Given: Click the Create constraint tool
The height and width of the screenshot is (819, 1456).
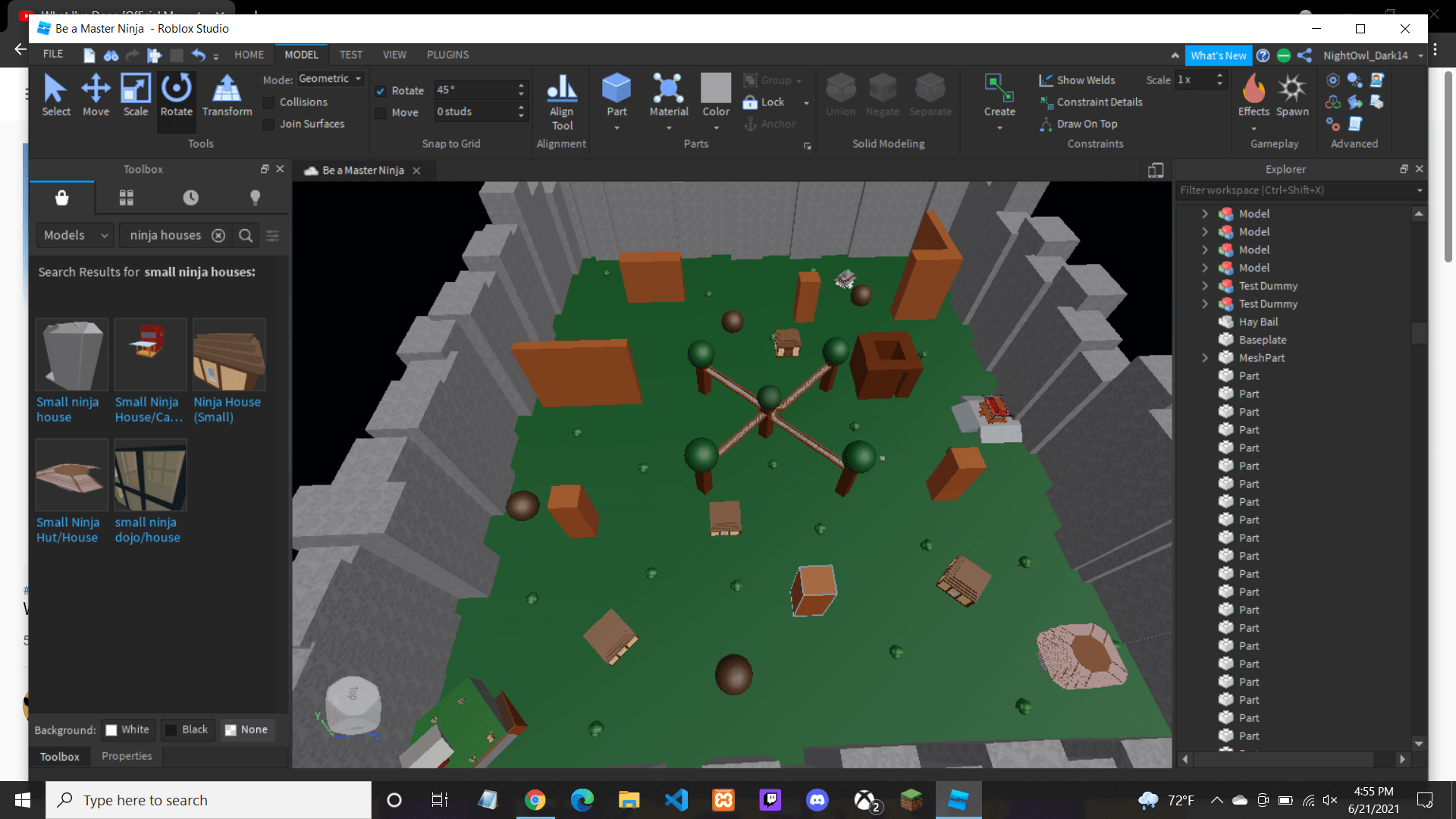Looking at the screenshot, I should [999, 96].
